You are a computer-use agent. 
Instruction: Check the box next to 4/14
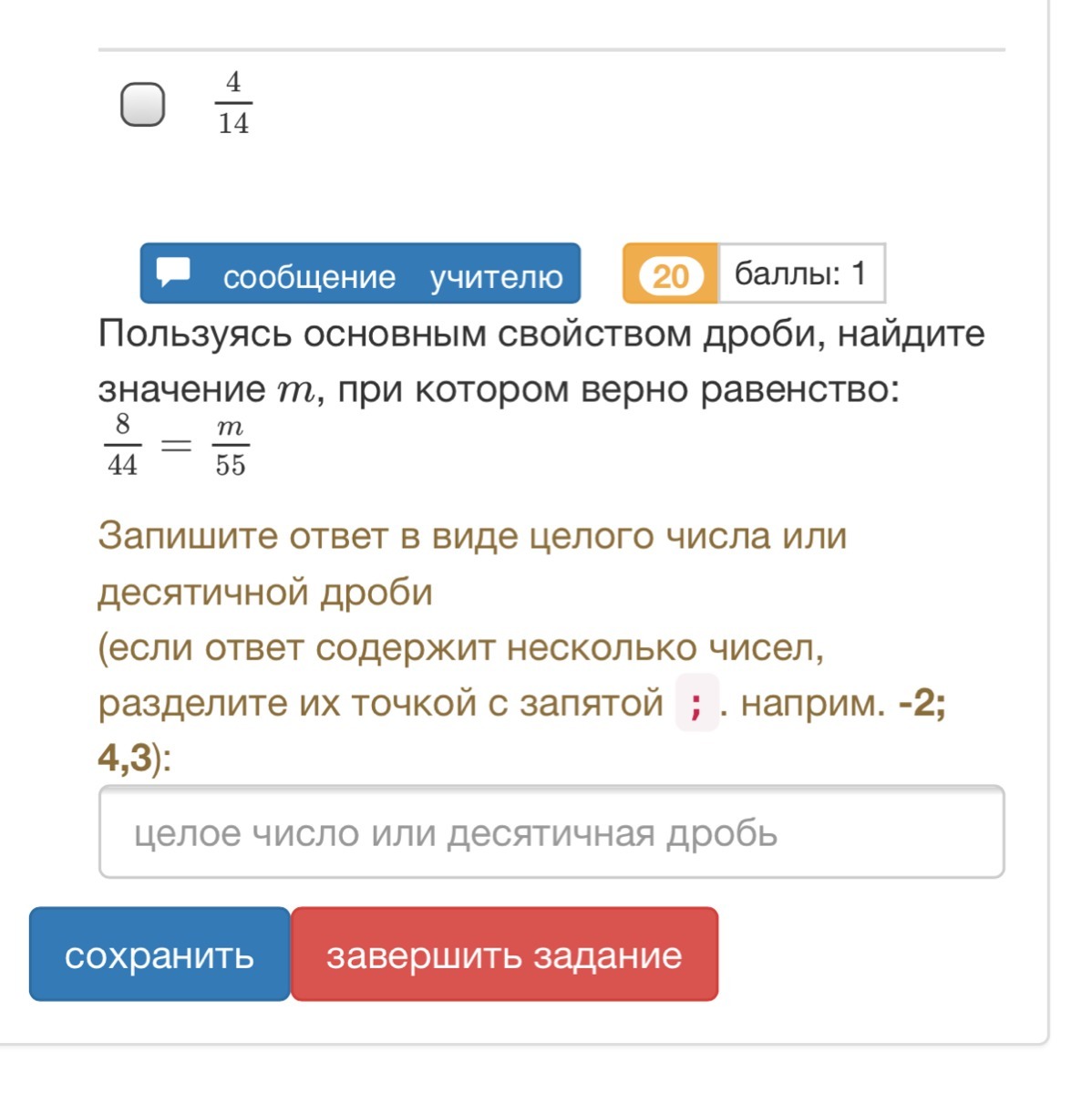(x=143, y=104)
